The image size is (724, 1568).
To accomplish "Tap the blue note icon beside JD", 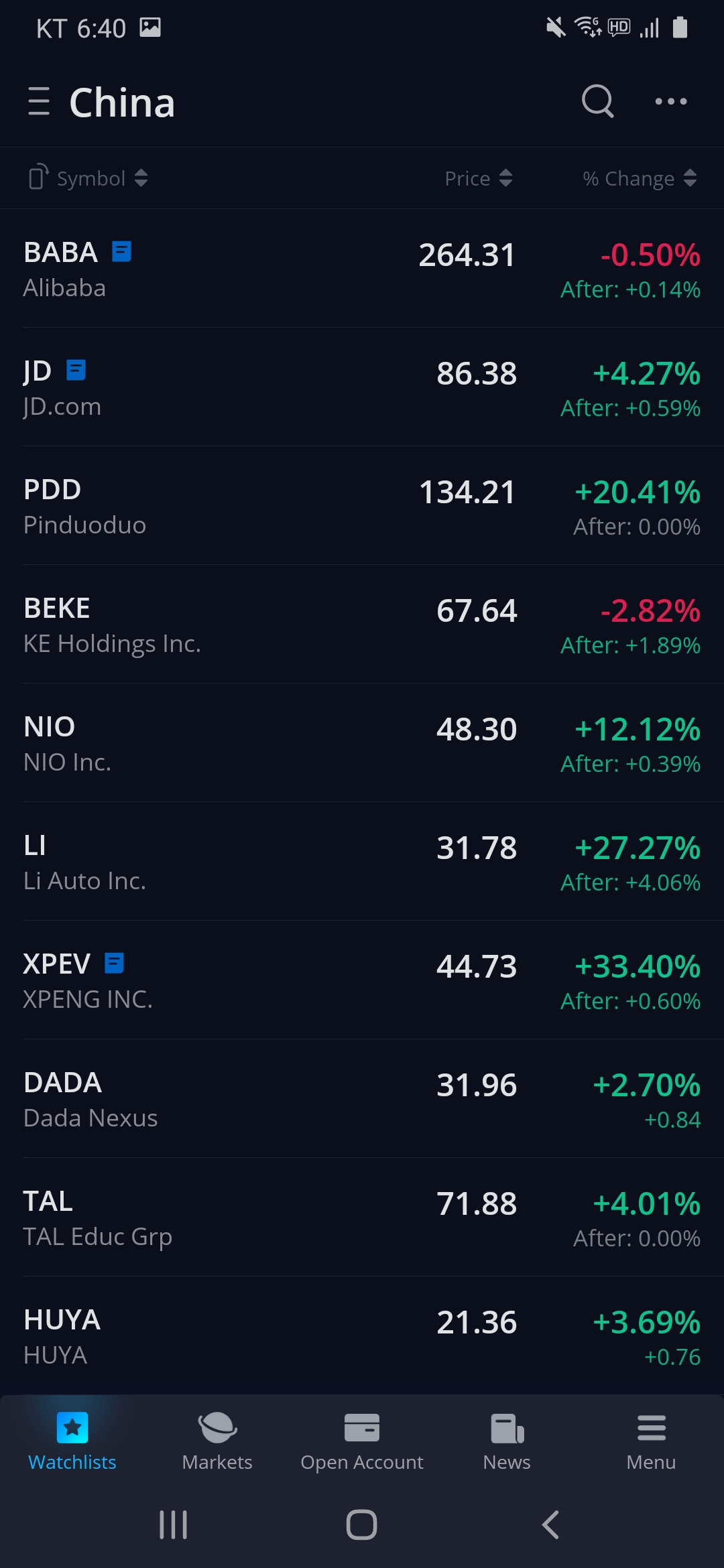I will pyautogui.click(x=76, y=370).
